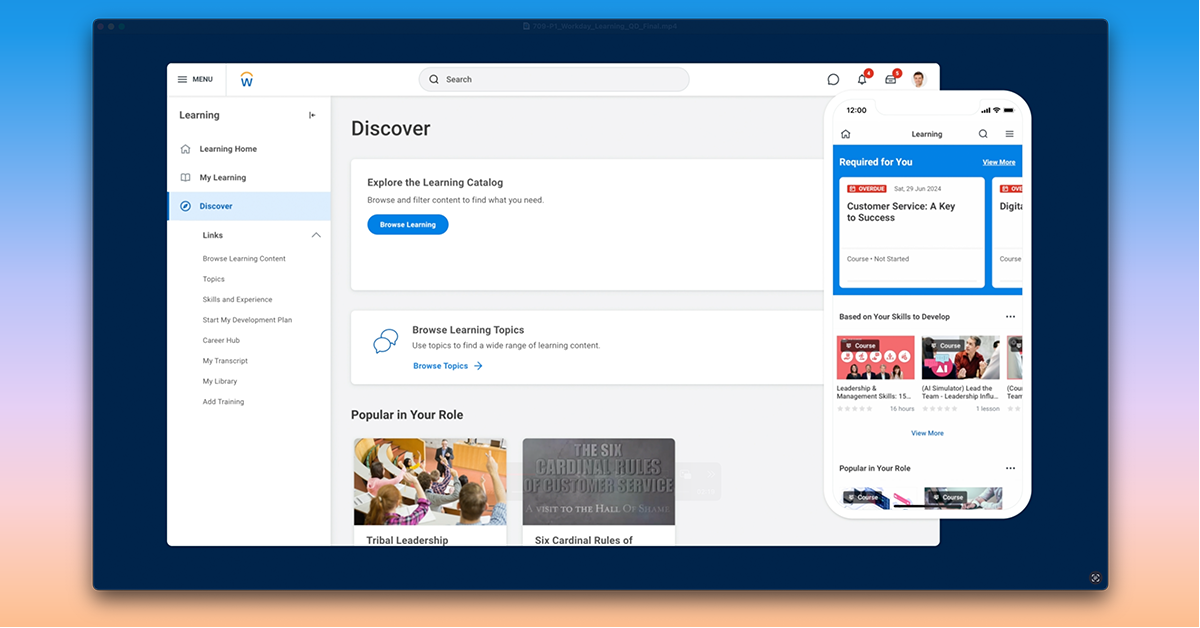Open the Tribal Leadership course thumbnail
1200x628 pixels.
pyautogui.click(x=430, y=482)
